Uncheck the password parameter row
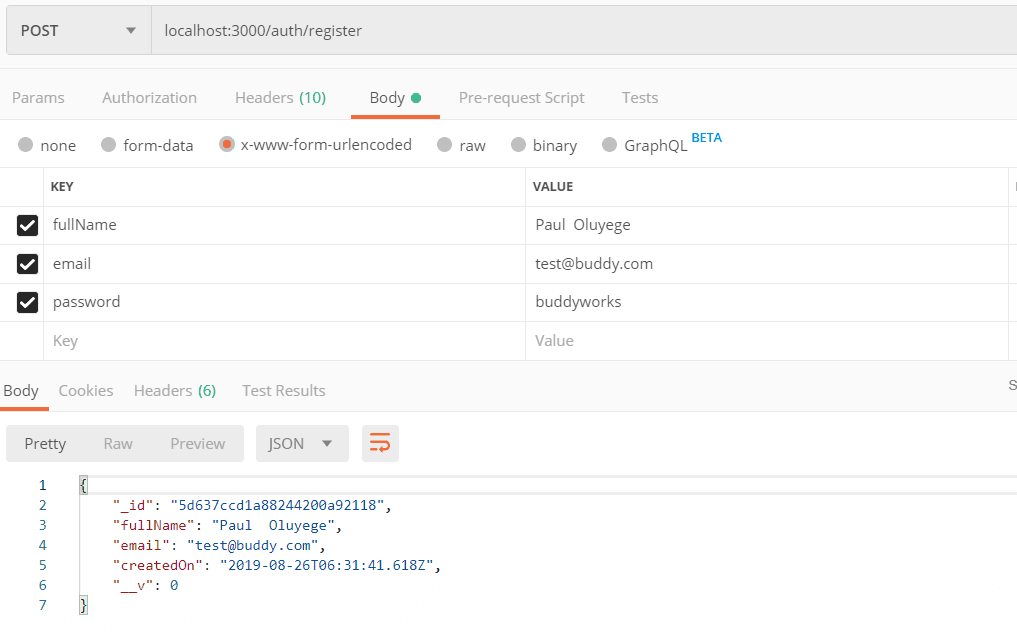The width and height of the screenshot is (1017, 637). 26,302
